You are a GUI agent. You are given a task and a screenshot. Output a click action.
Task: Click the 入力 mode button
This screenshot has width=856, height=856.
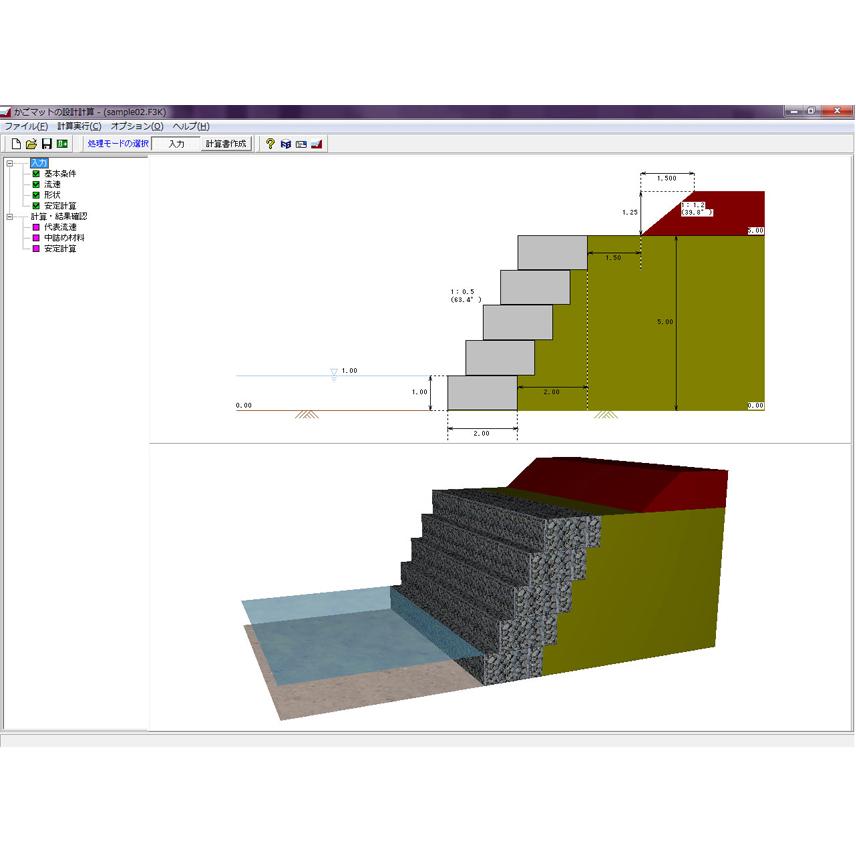176,144
